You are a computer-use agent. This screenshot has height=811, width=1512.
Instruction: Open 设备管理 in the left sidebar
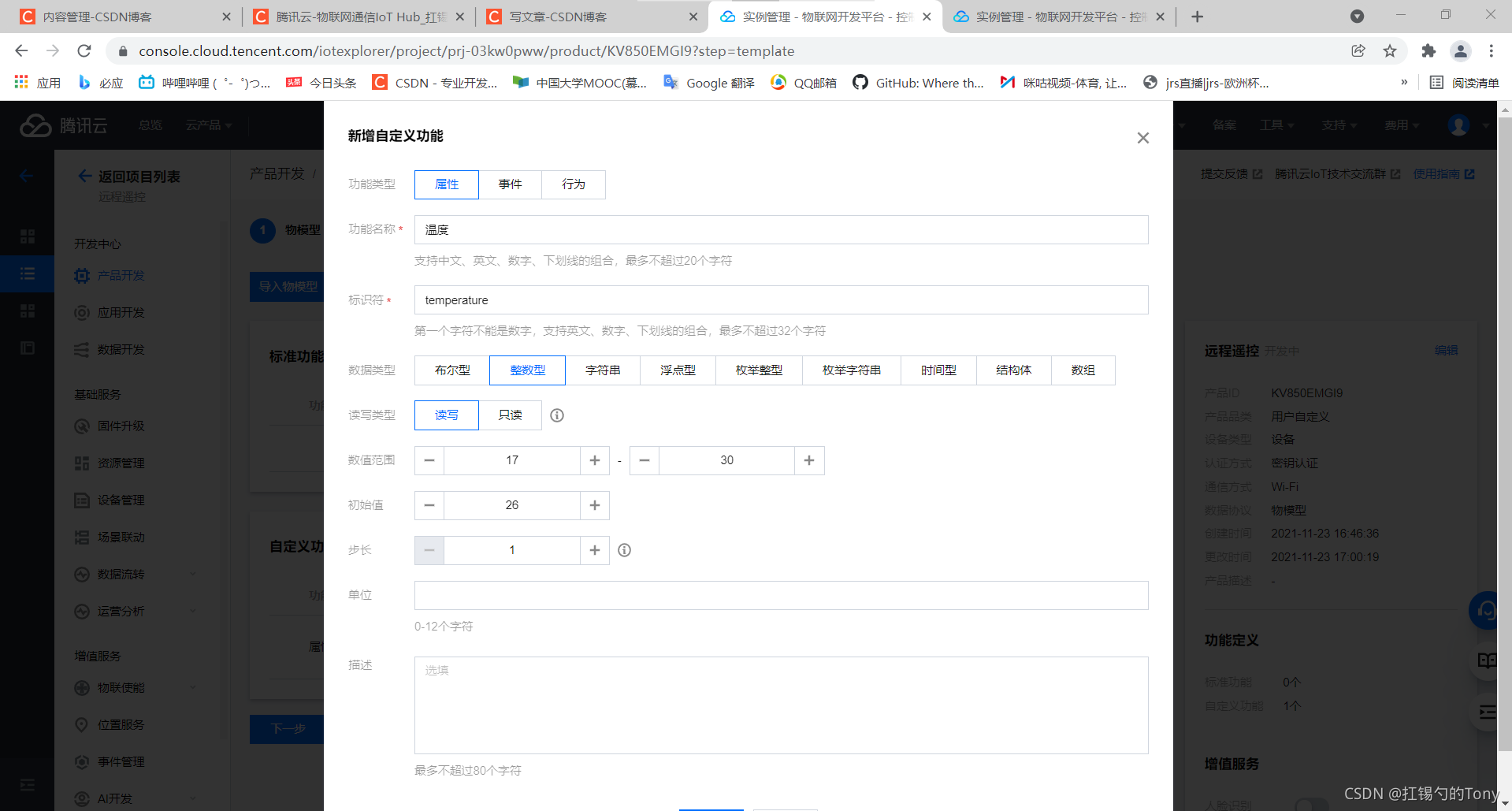120,500
